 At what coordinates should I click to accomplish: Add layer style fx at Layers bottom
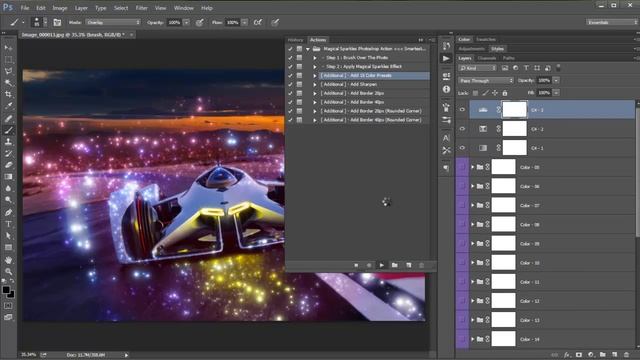567,355
